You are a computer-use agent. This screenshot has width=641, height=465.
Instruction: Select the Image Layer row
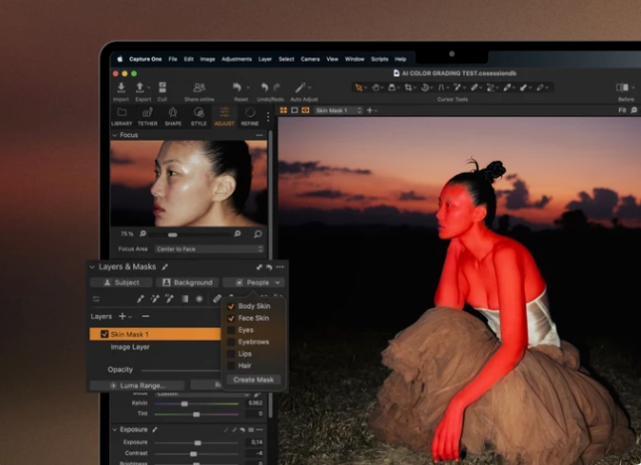(x=130, y=347)
